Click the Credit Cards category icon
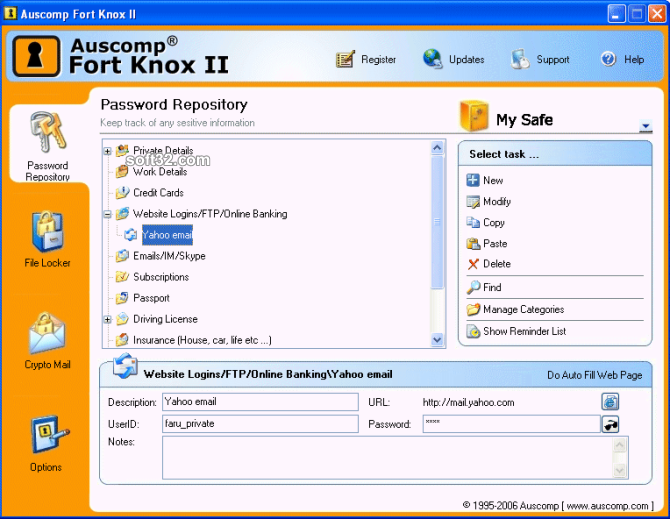This screenshot has height=519, width=670. pyautogui.click(x=122, y=192)
